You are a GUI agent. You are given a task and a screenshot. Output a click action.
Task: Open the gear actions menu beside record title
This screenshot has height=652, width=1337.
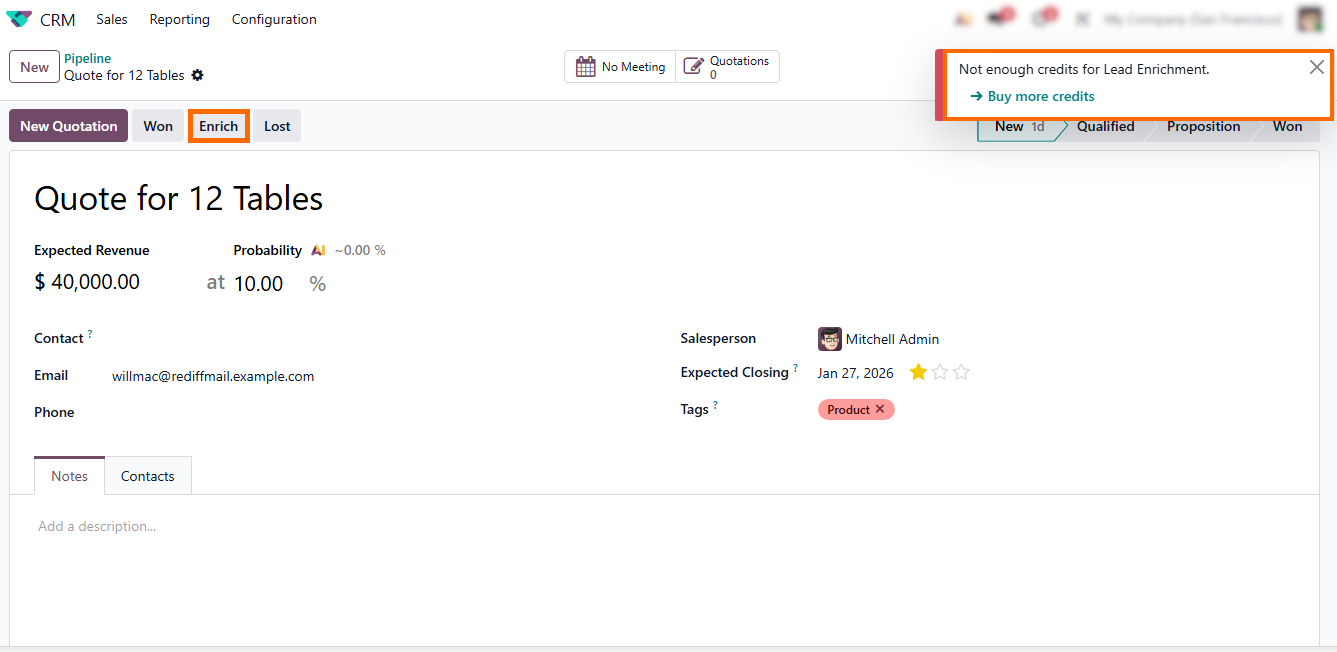(x=197, y=76)
